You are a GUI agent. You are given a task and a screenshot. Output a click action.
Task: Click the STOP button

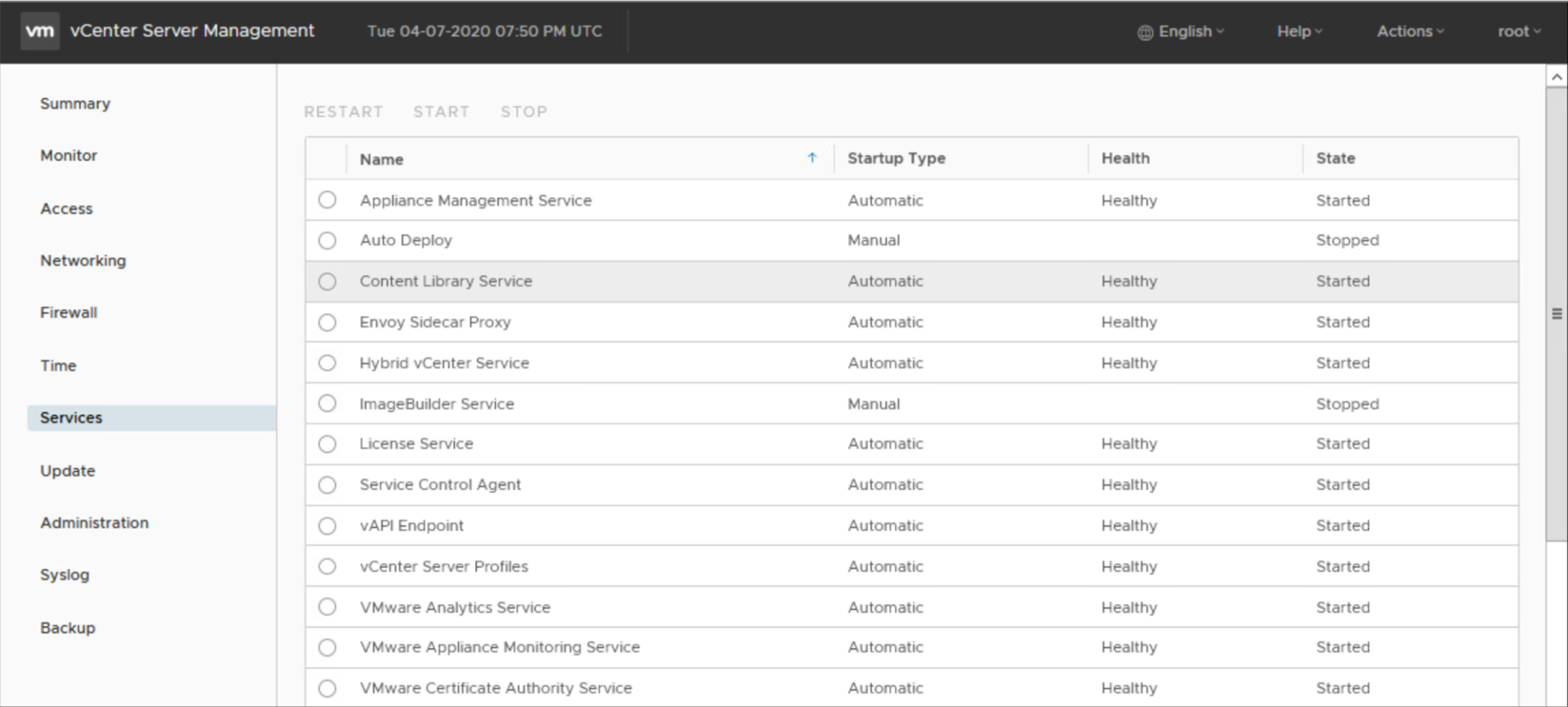[x=523, y=112]
